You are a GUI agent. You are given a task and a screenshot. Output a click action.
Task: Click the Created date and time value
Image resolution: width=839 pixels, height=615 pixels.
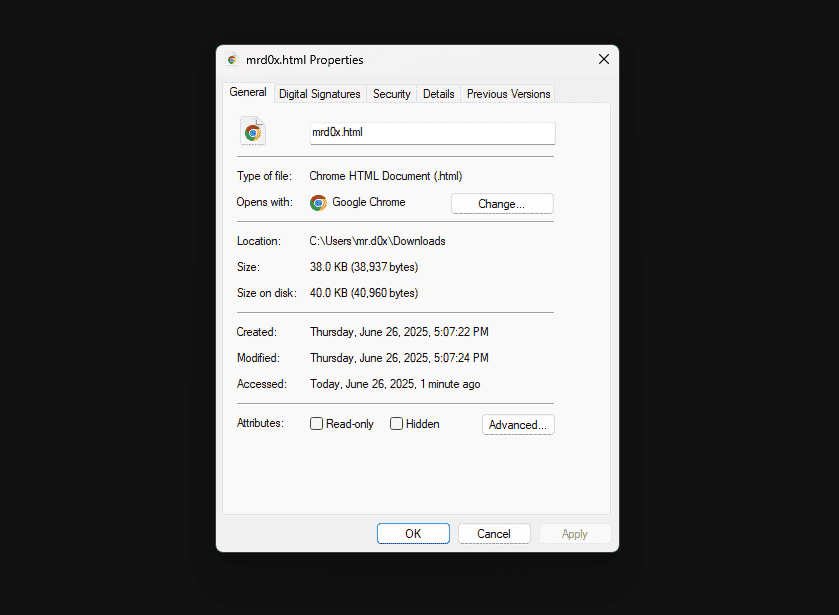(x=399, y=332)
